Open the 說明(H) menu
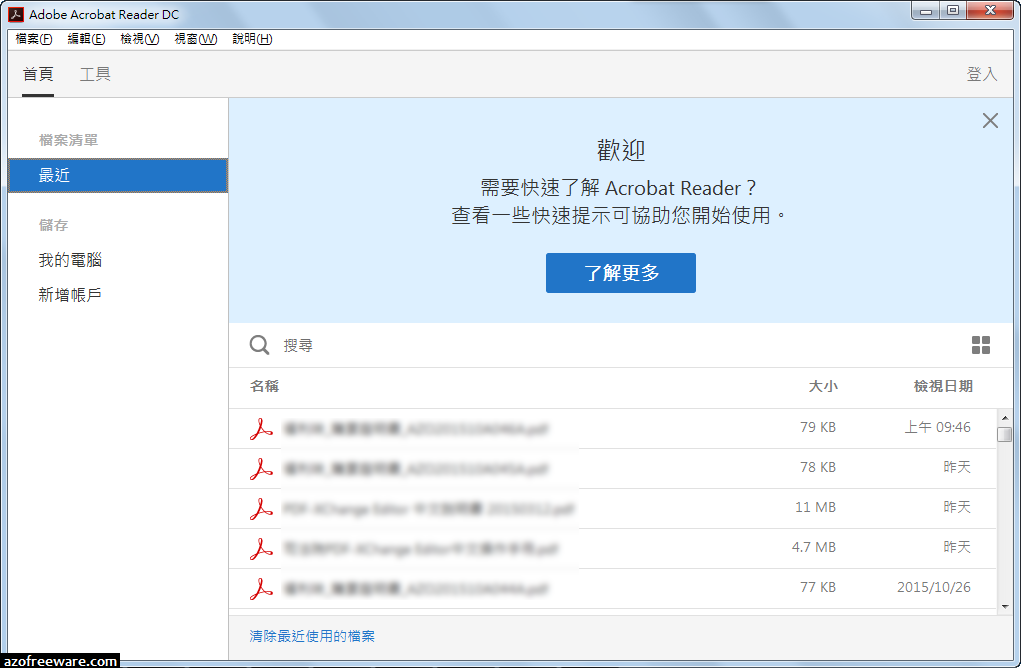Screen dimensions: 1021x668 (x=252, y=39)
